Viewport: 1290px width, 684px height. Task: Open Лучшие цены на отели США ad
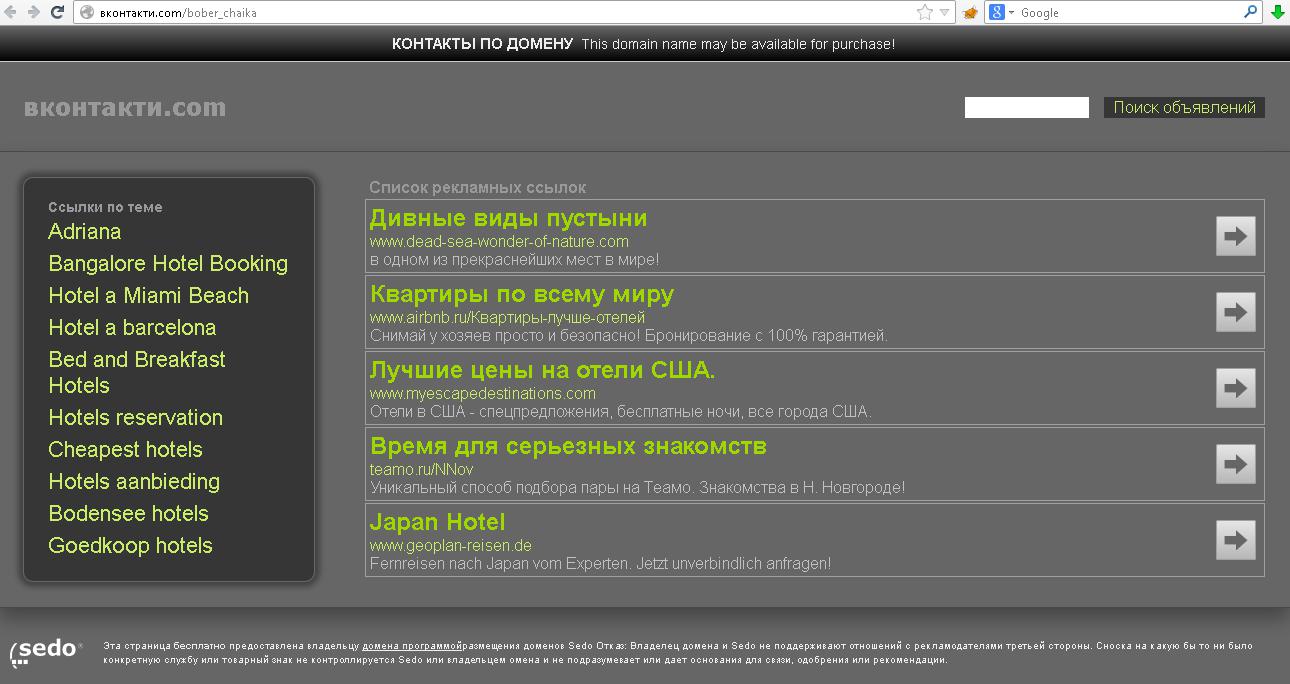point(543,370)
